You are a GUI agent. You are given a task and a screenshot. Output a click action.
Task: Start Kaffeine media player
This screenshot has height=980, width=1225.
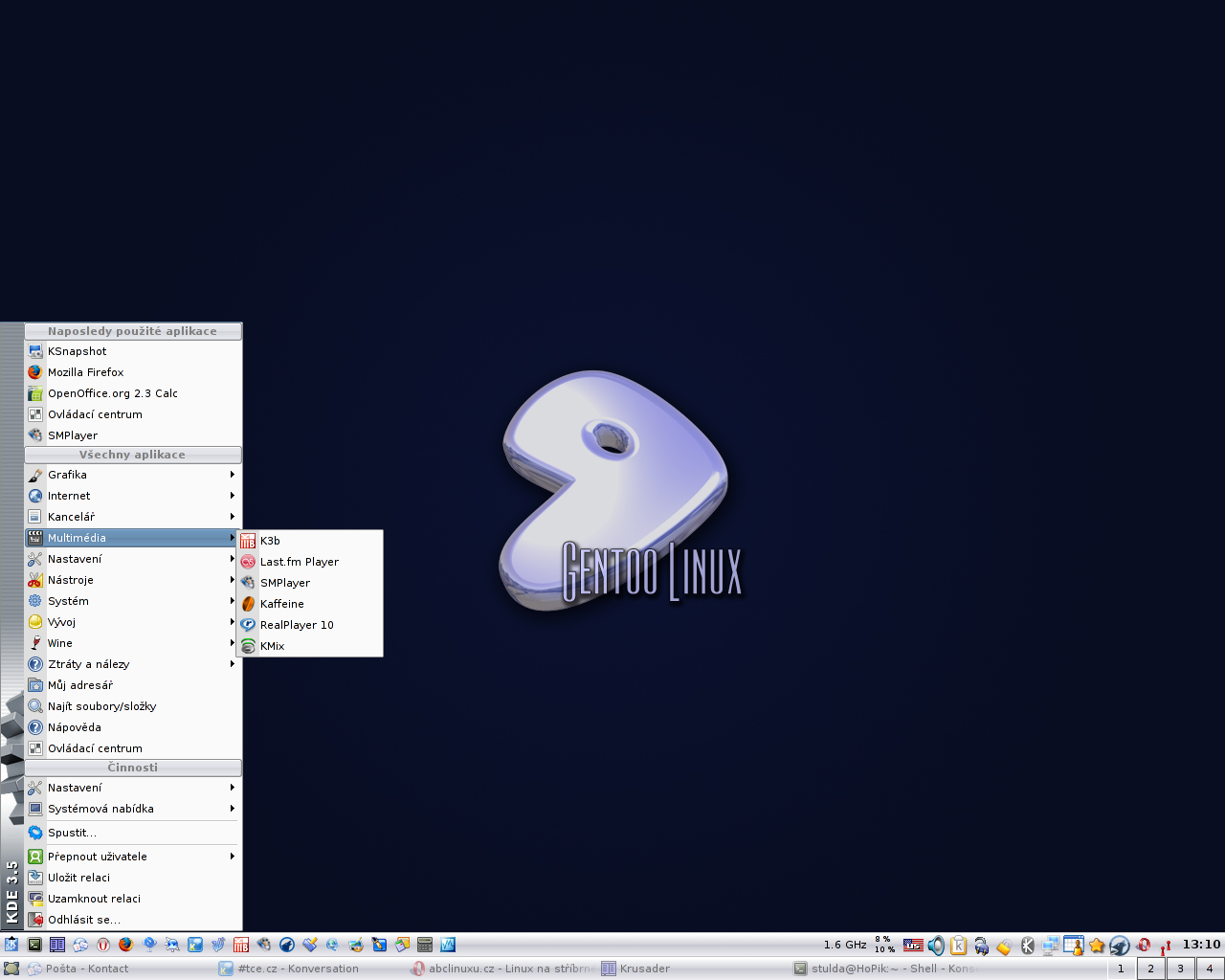[x=281, y=604]
